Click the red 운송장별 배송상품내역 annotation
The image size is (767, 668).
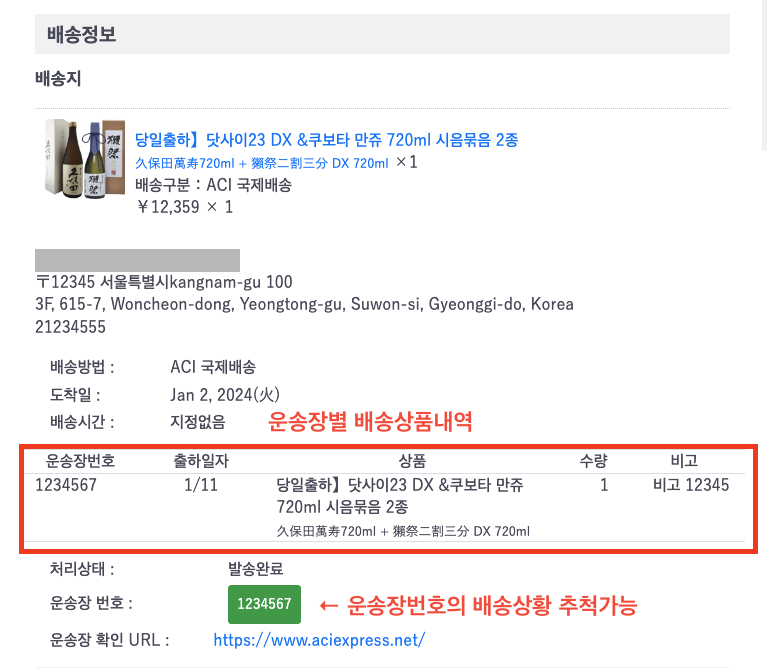tap(371, 422)
